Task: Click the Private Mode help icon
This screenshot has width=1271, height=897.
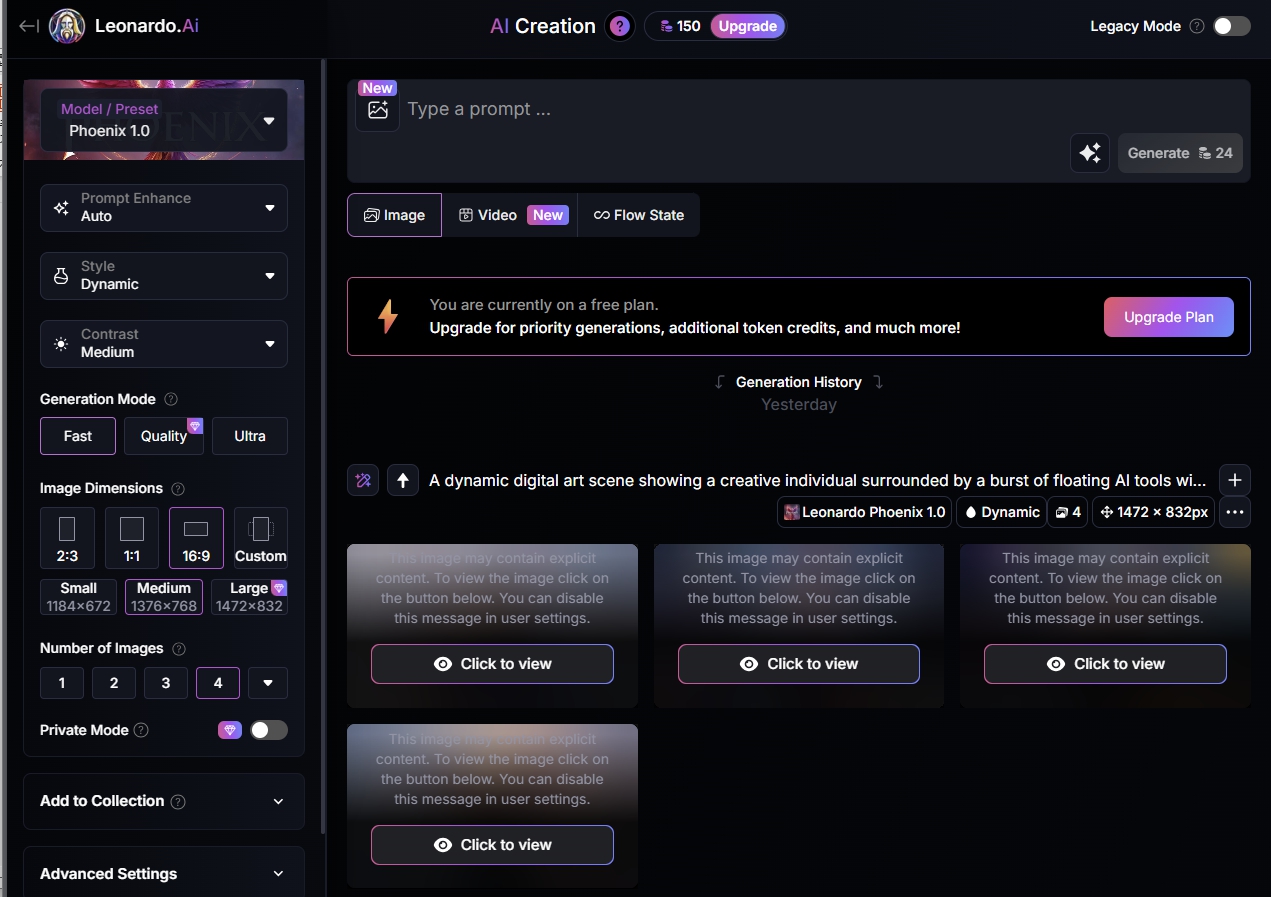Action: click(x=141, y=730)
